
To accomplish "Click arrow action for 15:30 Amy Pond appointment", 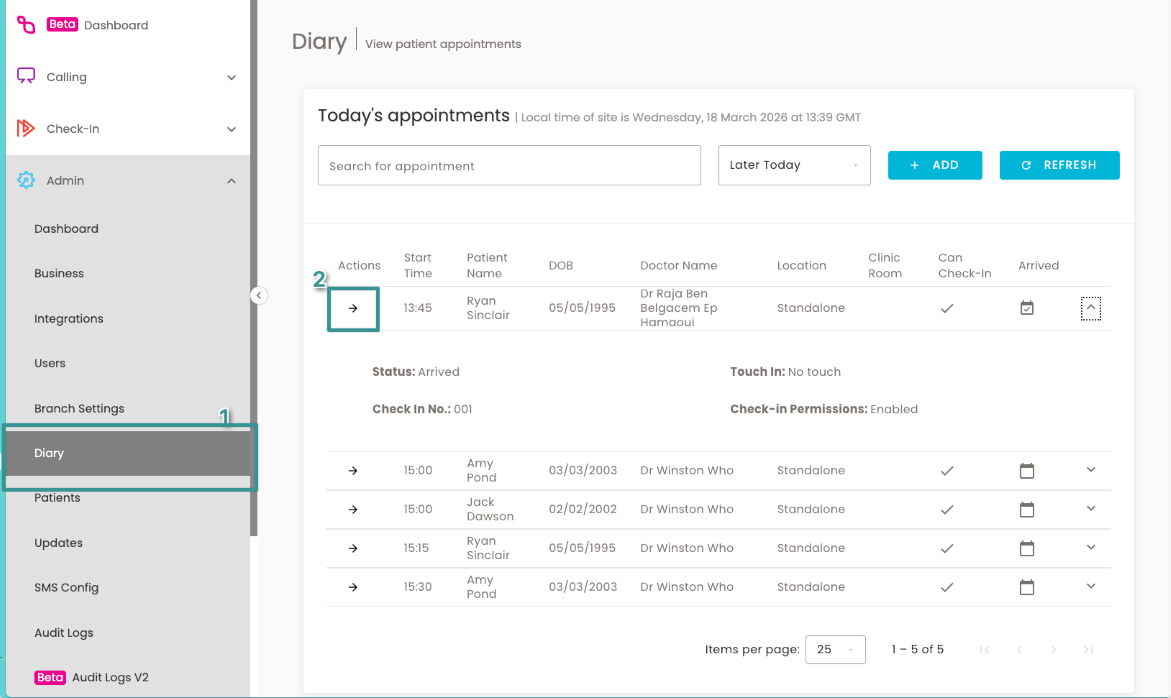I will [x=353, y=588].
